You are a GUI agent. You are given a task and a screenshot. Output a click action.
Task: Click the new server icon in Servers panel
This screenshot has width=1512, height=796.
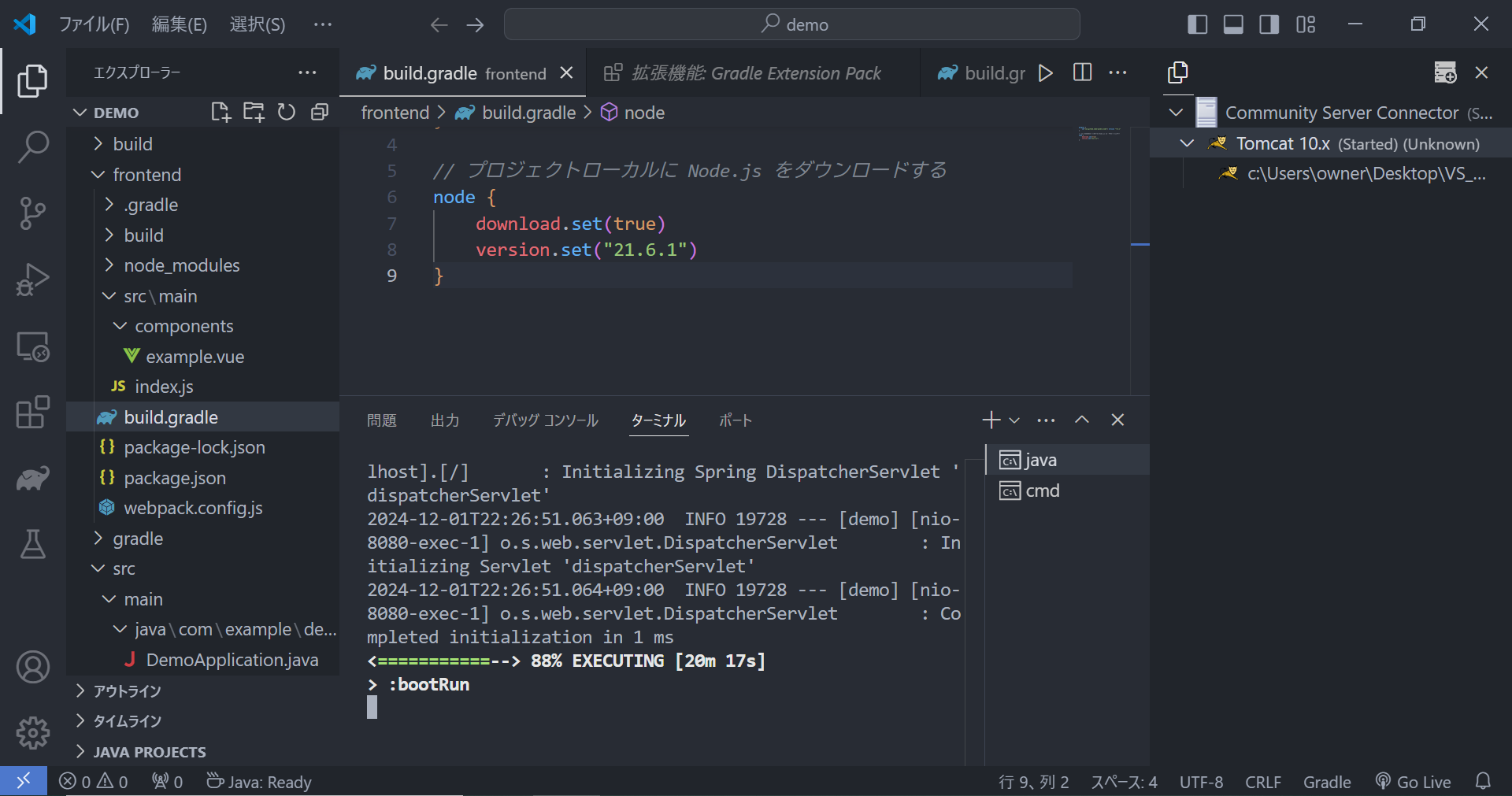[x=1445, y=73]
